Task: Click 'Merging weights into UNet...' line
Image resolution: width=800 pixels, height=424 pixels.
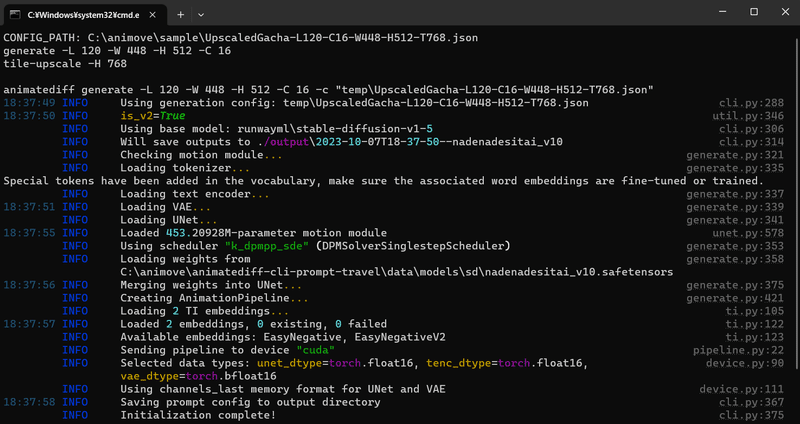Action: pyautogui.click(x=211, y=285)
